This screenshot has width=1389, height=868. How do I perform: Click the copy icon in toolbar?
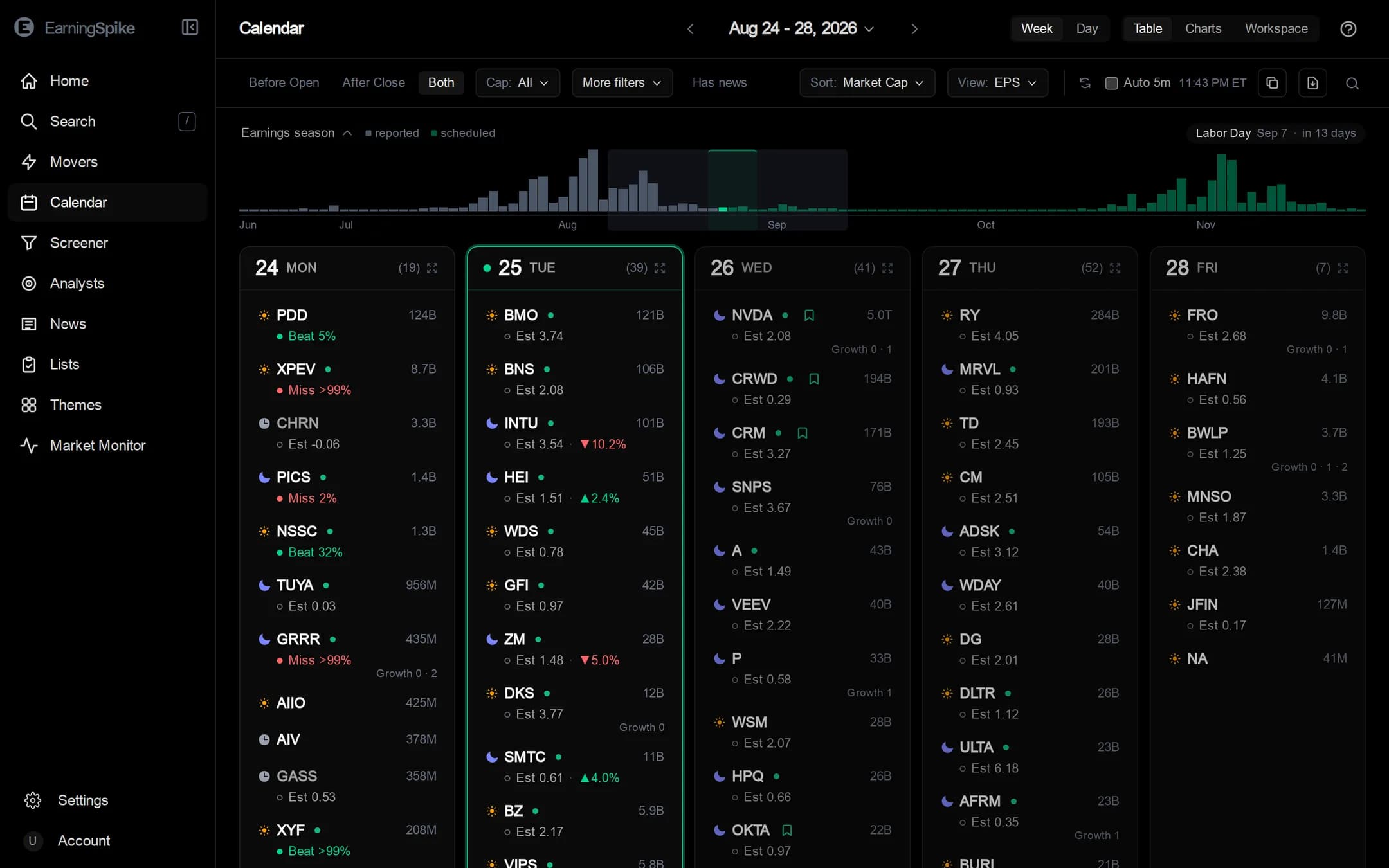click(x=1272, y=83)
